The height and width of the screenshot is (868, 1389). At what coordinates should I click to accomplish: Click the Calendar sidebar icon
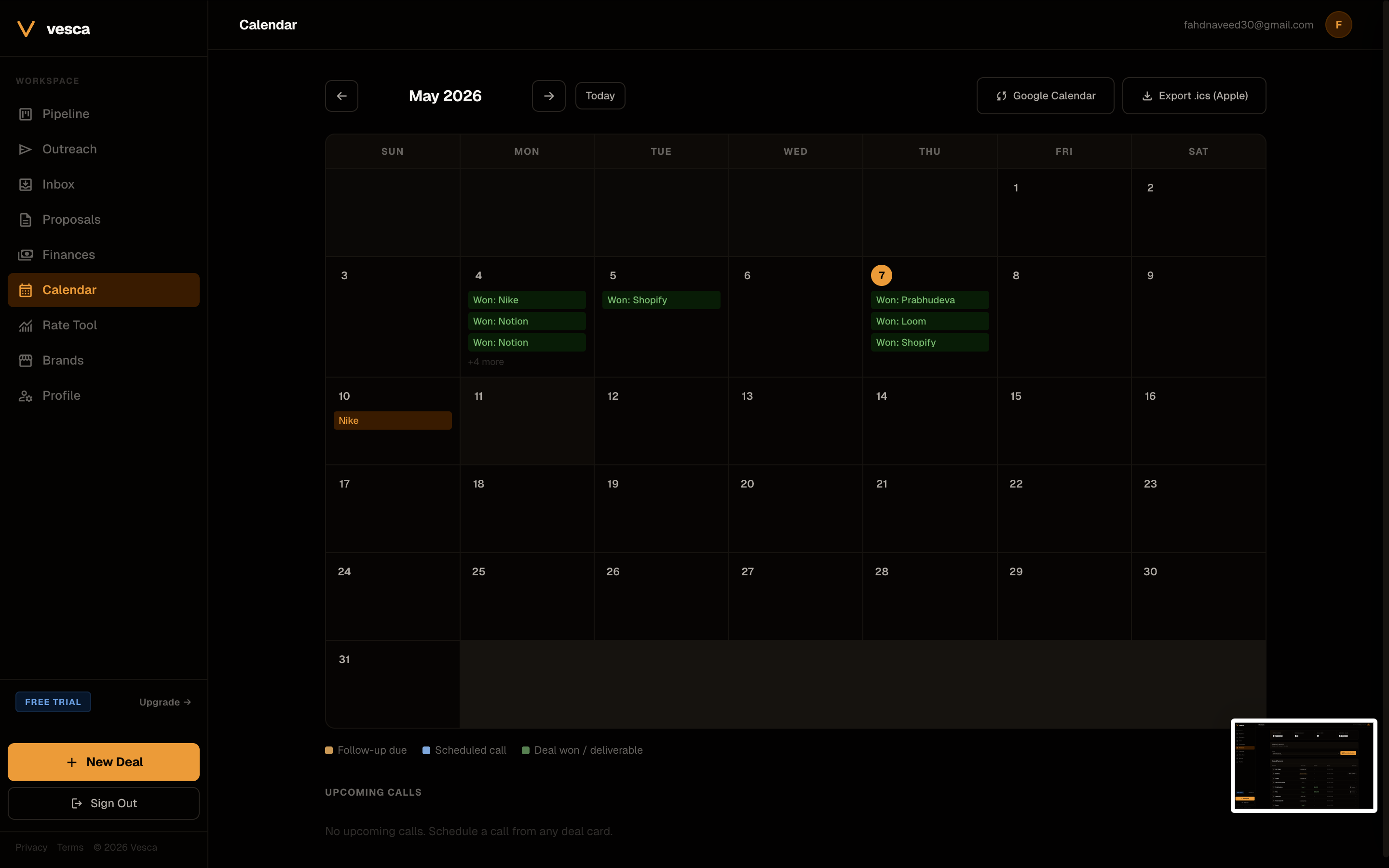[25, 290]
